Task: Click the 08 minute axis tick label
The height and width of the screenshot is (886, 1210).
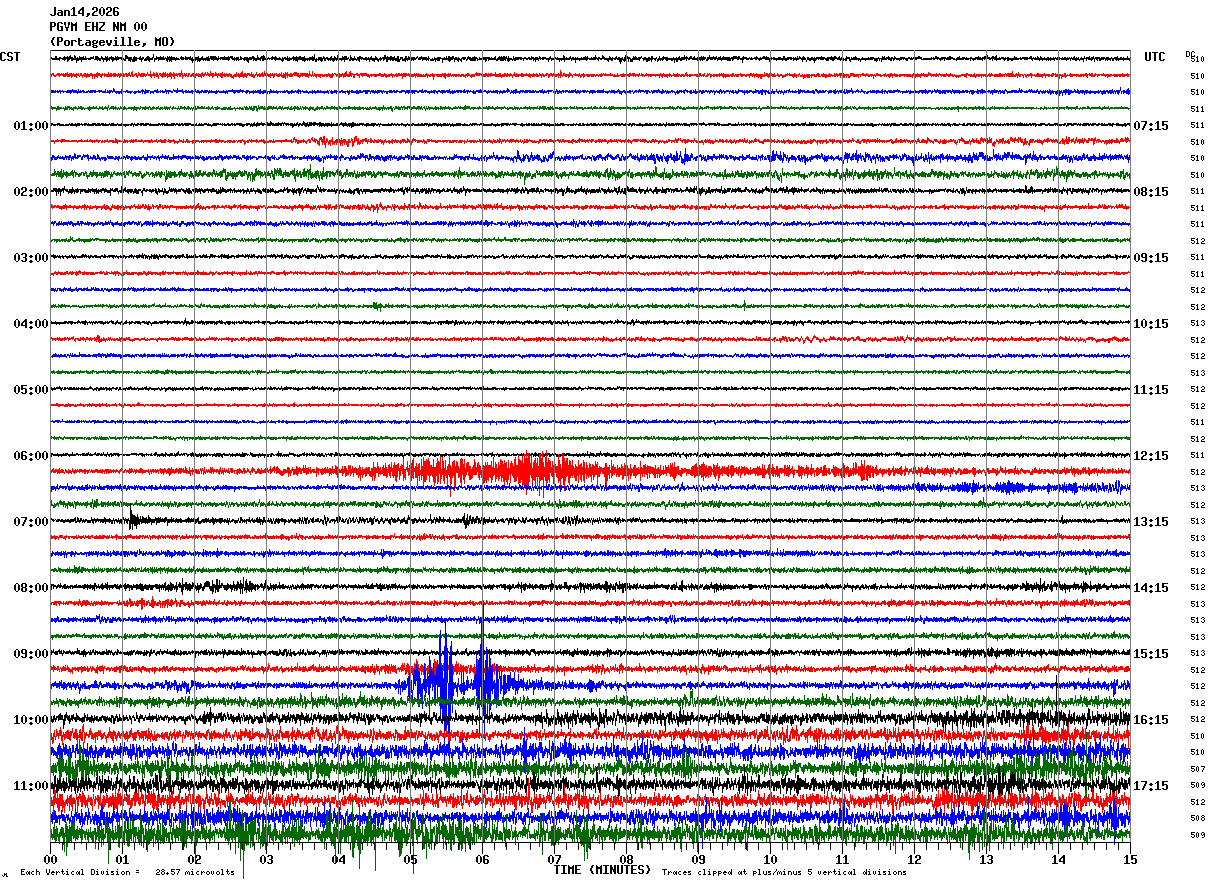Action: (x=627, y=860)
